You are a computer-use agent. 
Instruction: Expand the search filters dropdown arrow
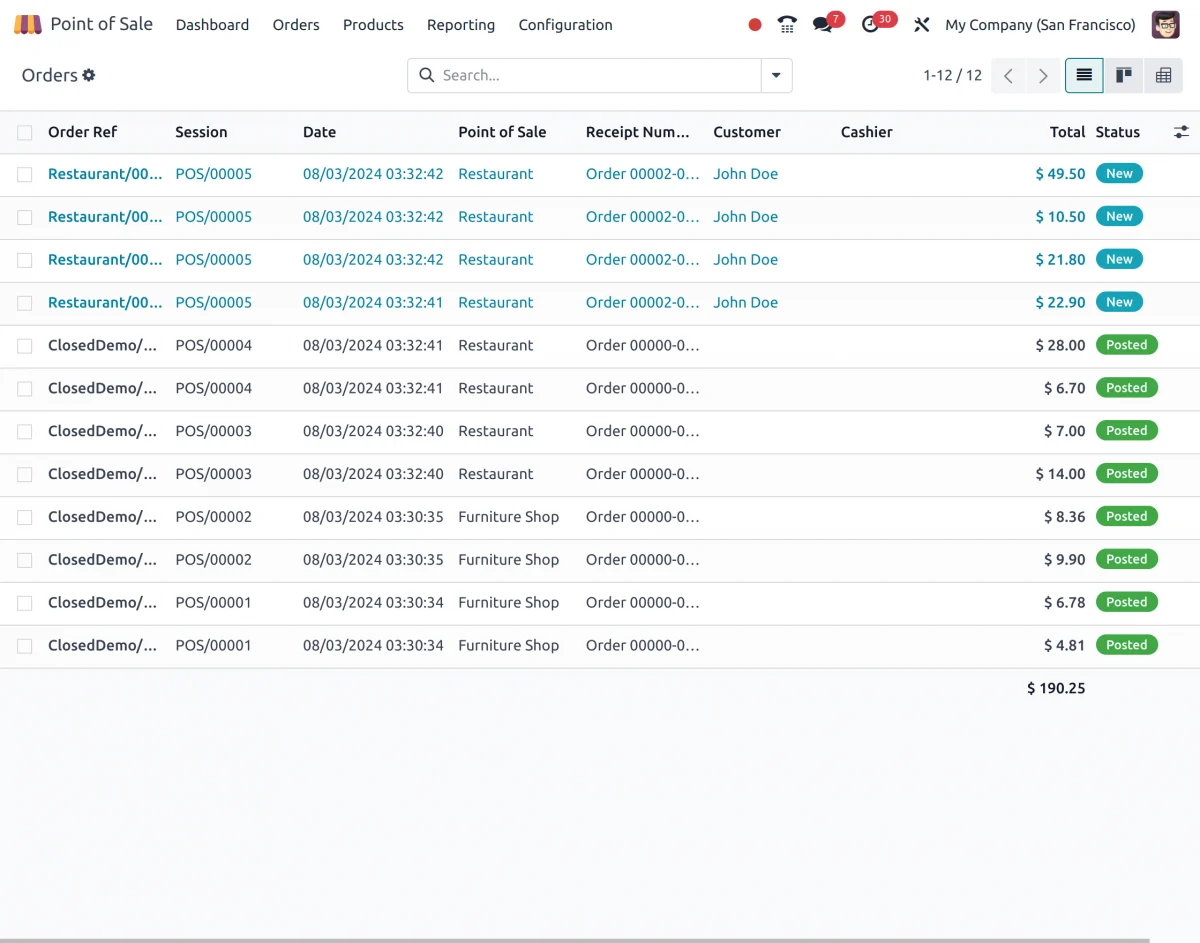[x=776, y=75]
